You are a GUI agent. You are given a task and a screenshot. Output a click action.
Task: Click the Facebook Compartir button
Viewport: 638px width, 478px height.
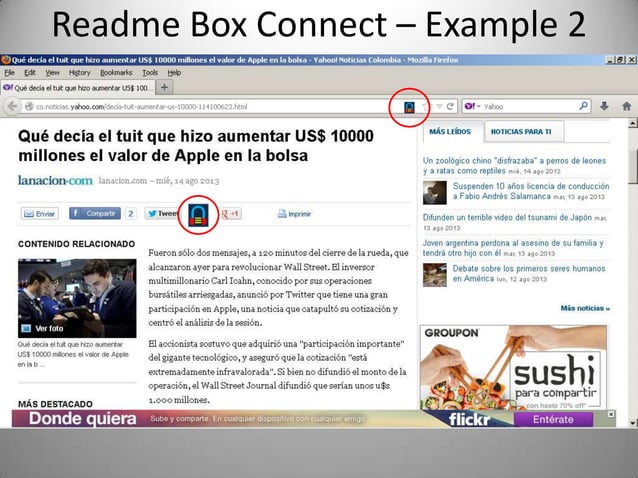coord(95,213)
